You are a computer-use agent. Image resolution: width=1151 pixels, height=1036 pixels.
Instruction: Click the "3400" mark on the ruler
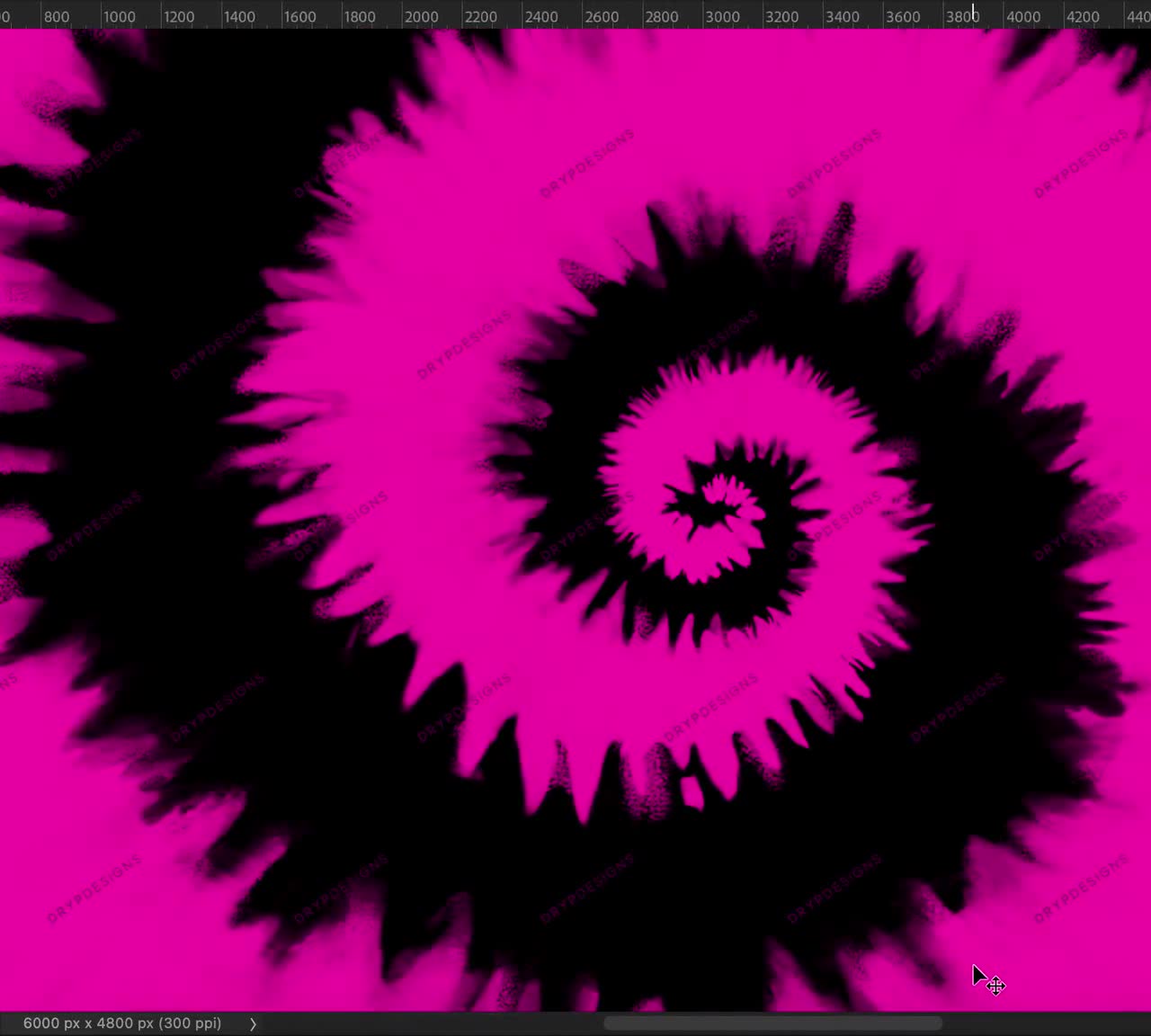(x=843, y=17)
